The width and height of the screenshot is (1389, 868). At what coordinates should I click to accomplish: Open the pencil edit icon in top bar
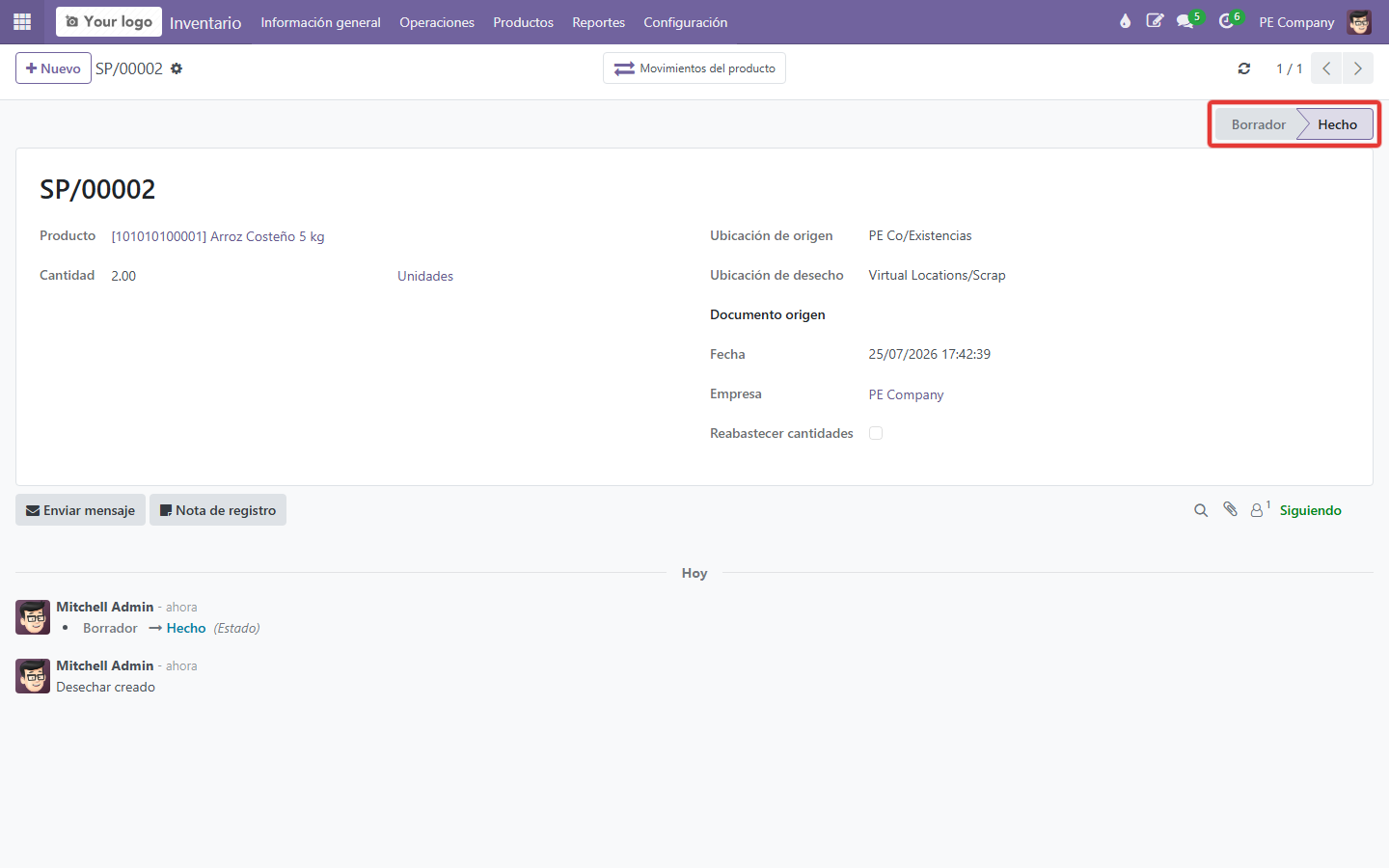pyautogui.click(x=1155, y=21)
